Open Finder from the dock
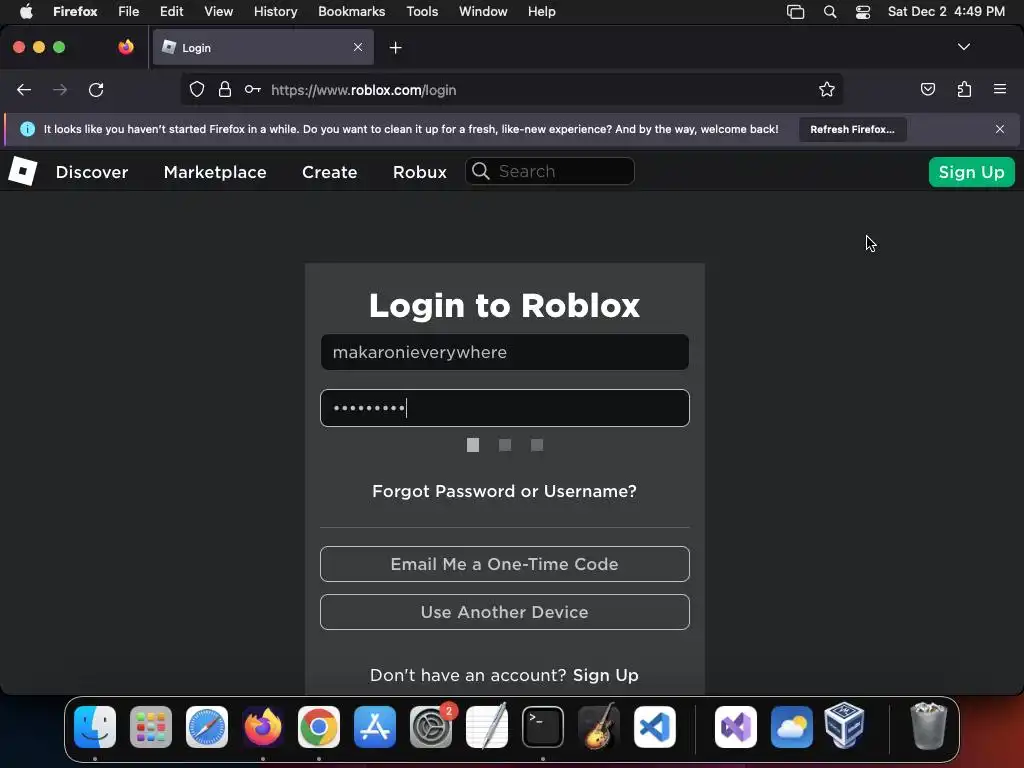This screenshot has width=1024, height=768. coord(95,727)
